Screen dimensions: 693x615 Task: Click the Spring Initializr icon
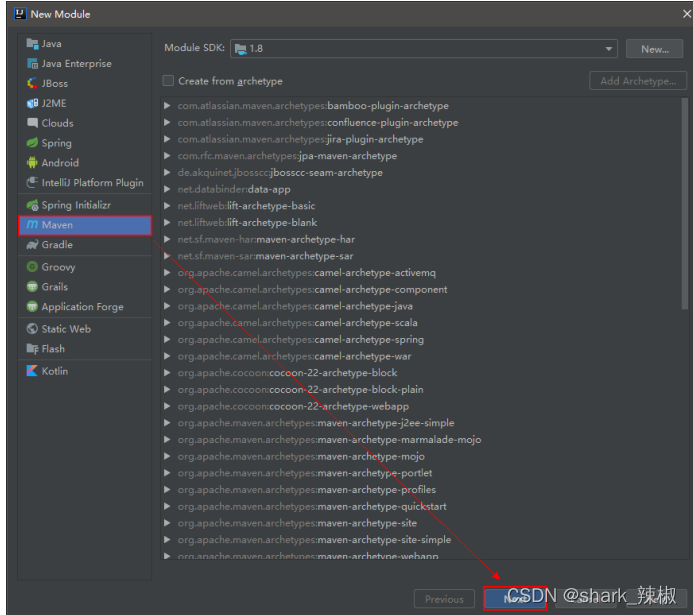point(33,205)
